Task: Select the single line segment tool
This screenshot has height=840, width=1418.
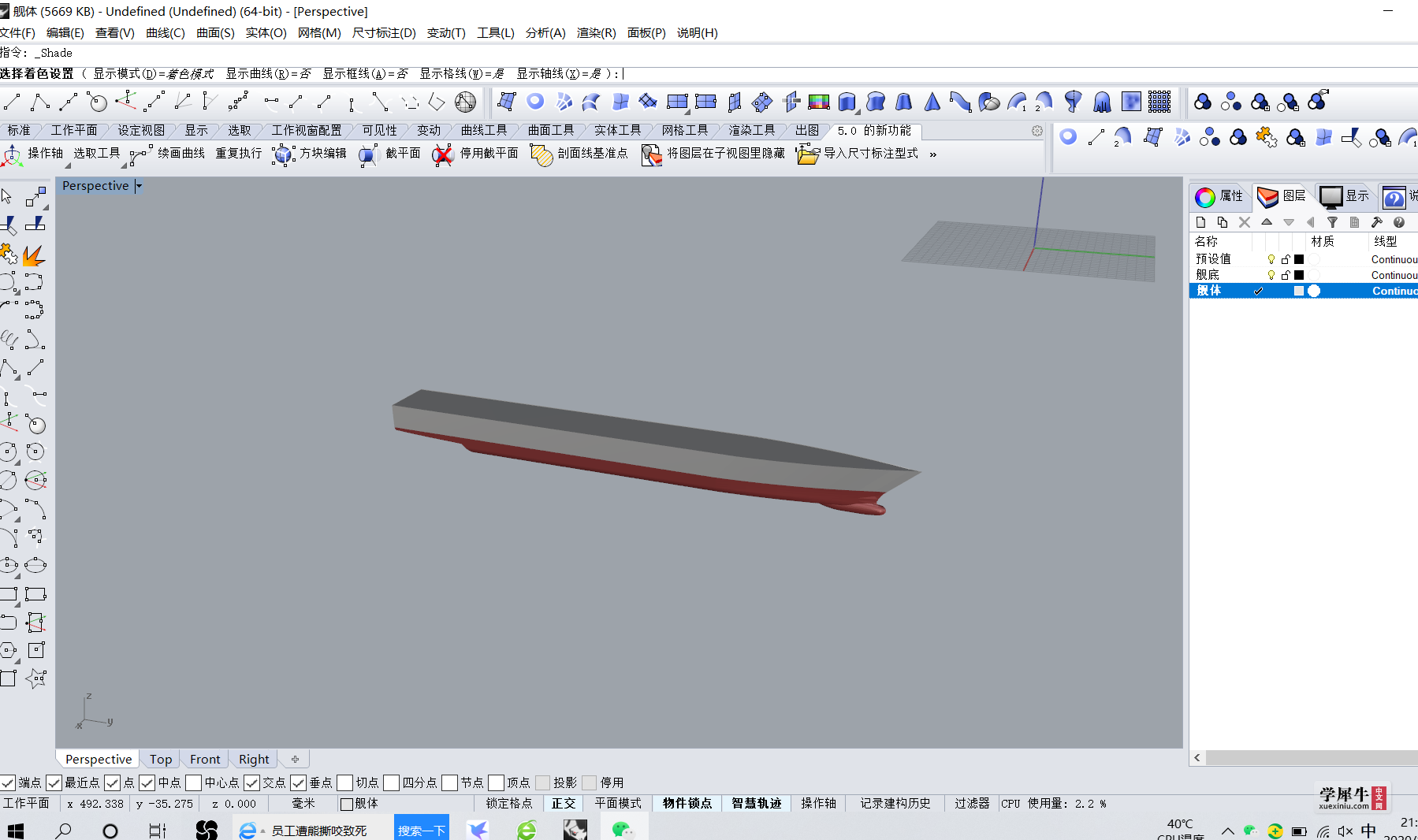Action: coord(12,102)
